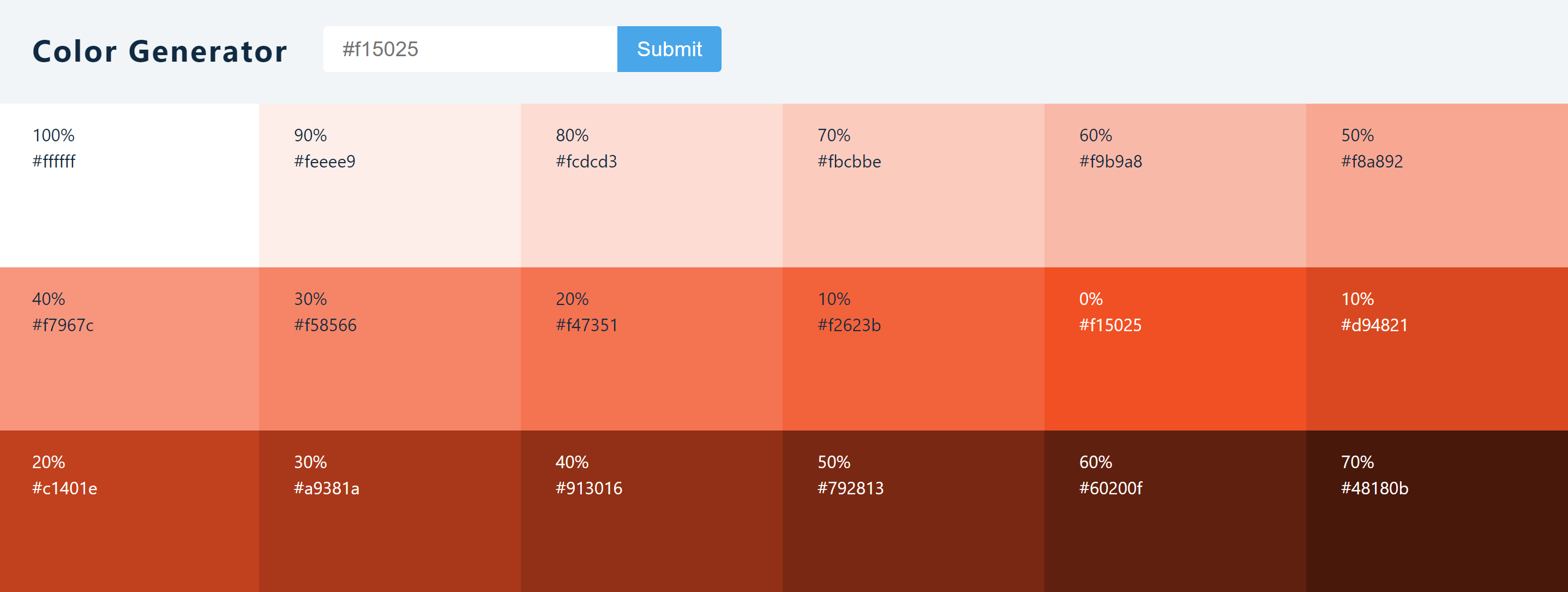Click the Submit button
The width and height of the screenshot is (1568, 592).
(x=668, y=49)
